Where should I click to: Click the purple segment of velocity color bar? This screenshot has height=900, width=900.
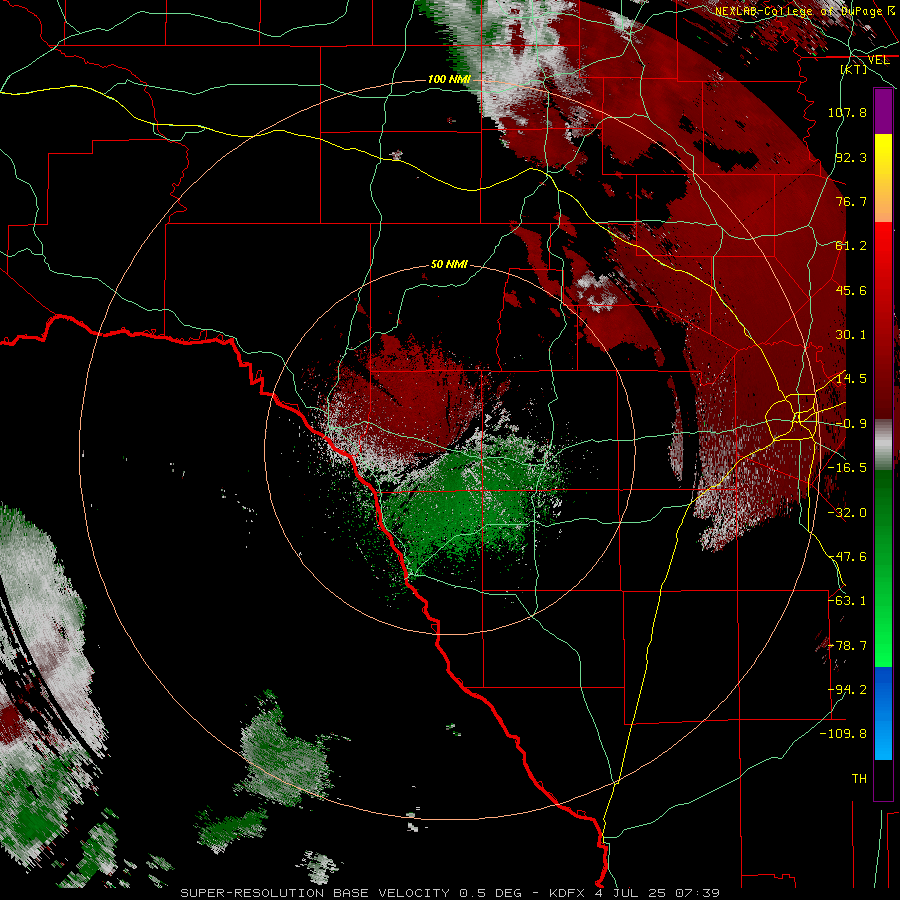pos(883,112)
